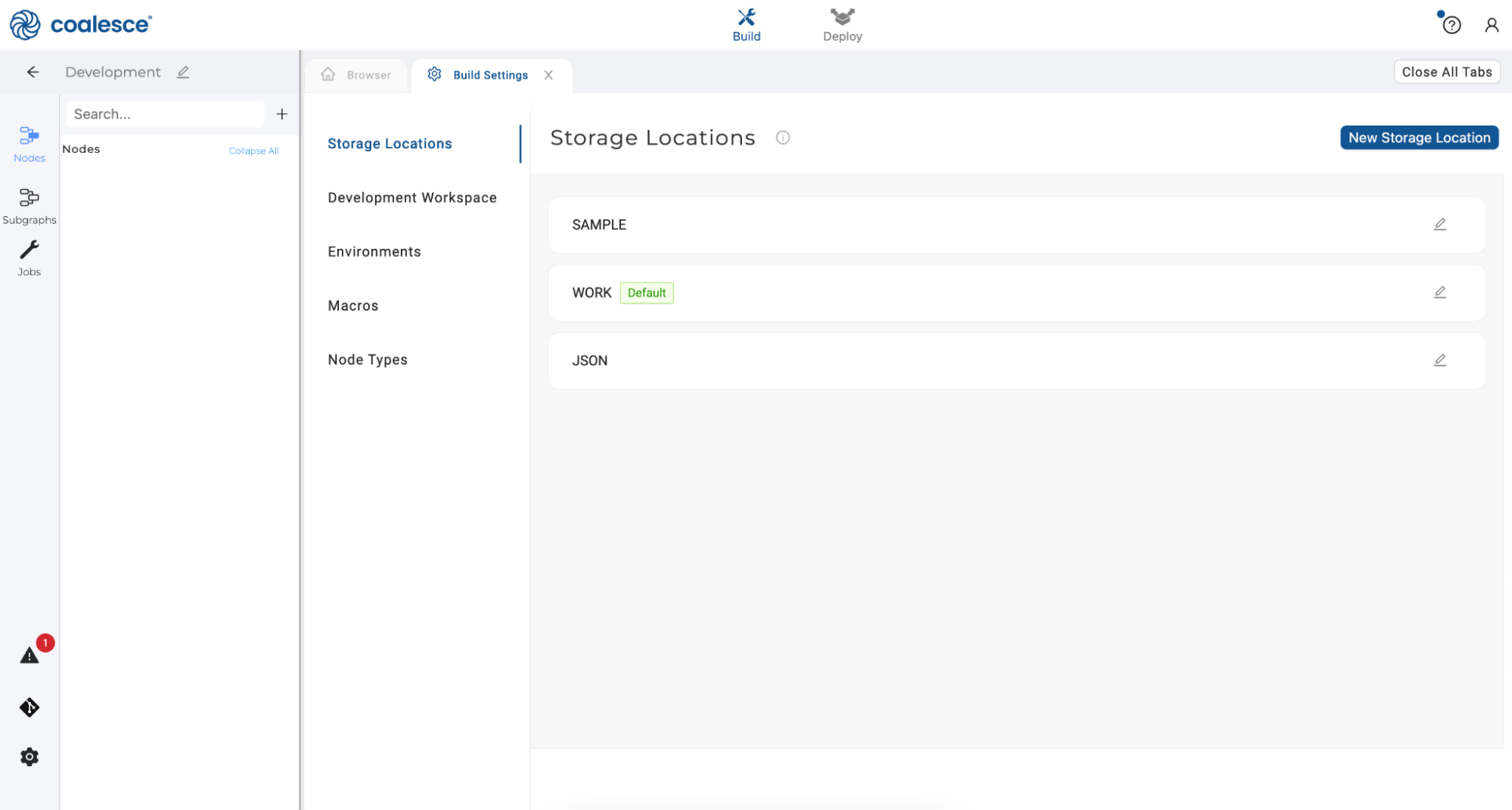
Task: Click the Close All Tabs button
Action: click(x=1446, y=72)
